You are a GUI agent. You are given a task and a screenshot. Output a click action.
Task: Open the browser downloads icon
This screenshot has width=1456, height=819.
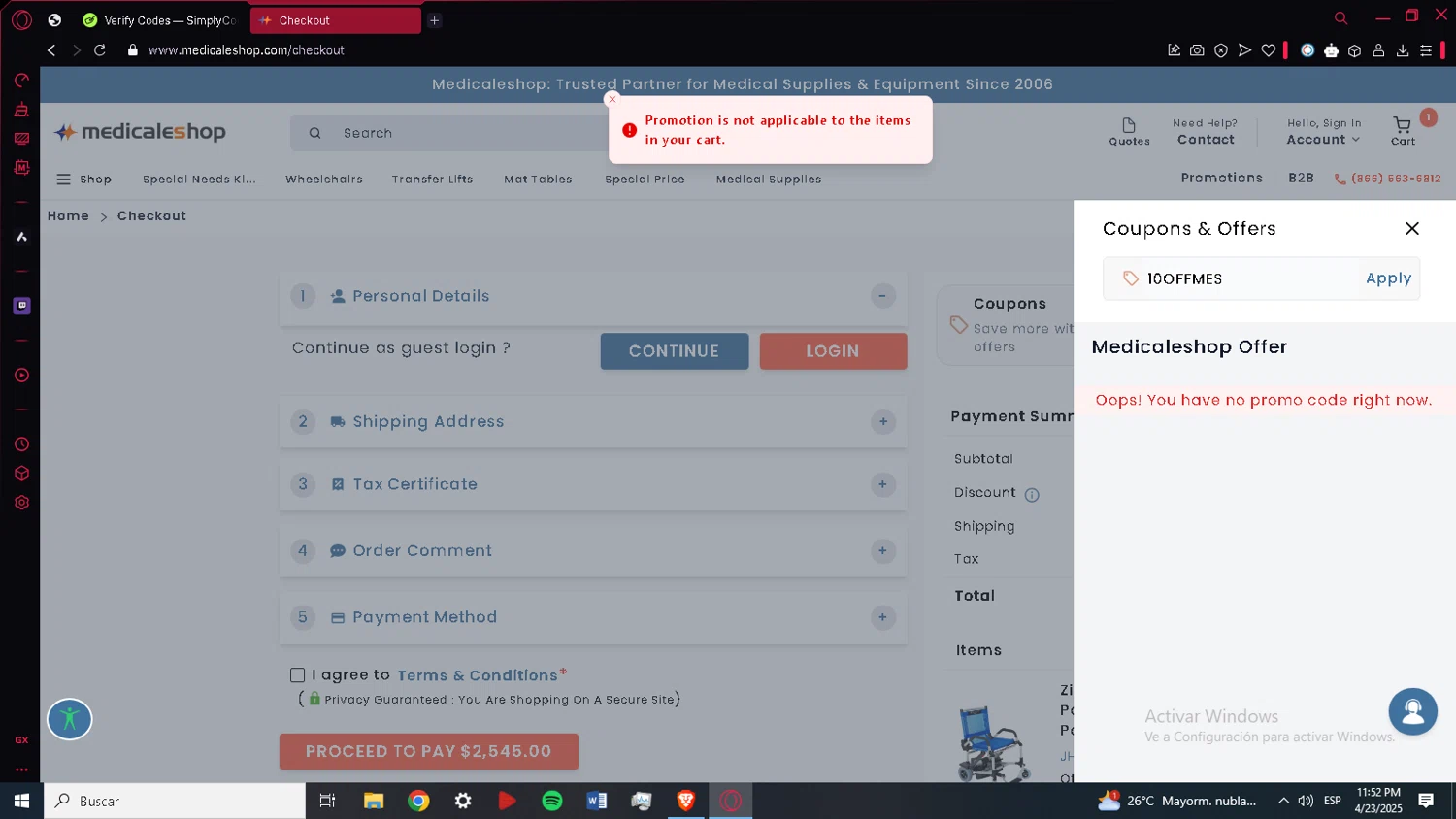coord(1403,50)
